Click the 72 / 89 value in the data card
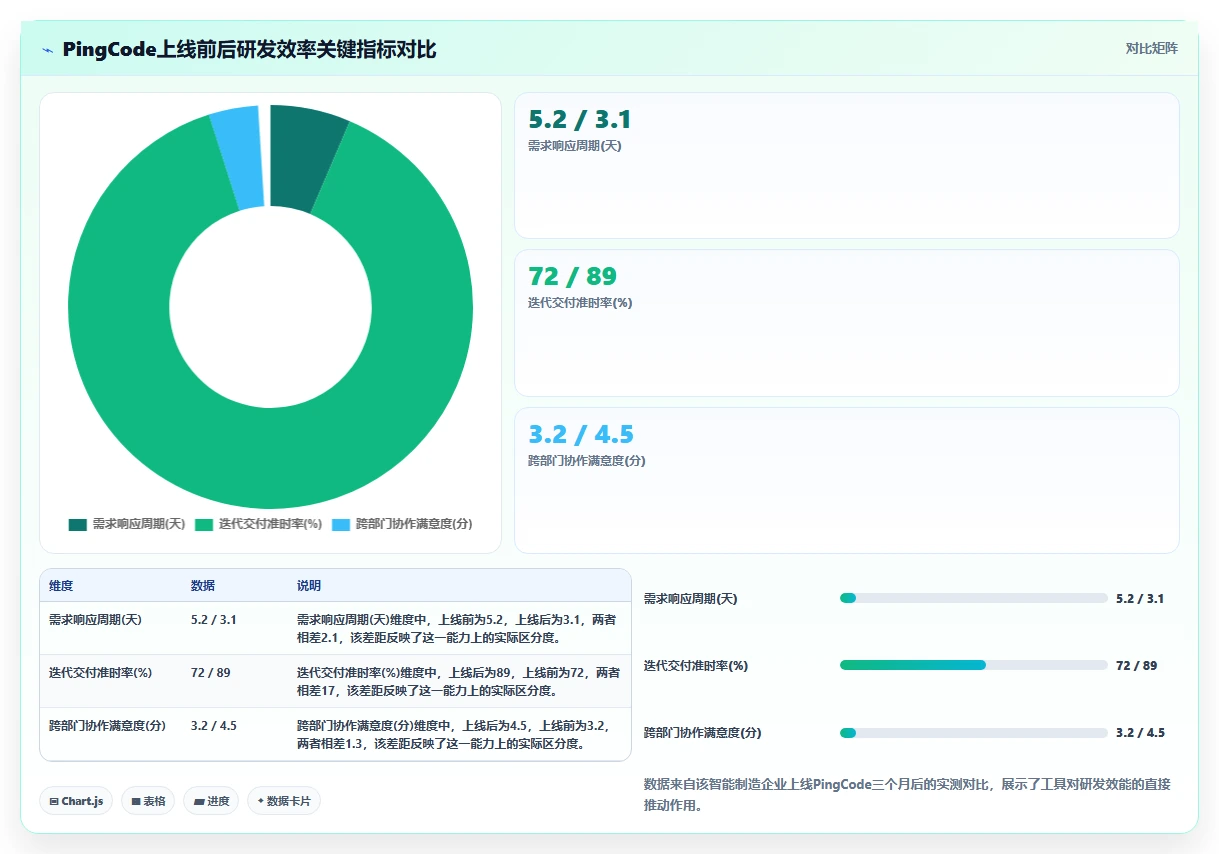The width and height of the screenshot is (1219, 854). pos(572,277)
